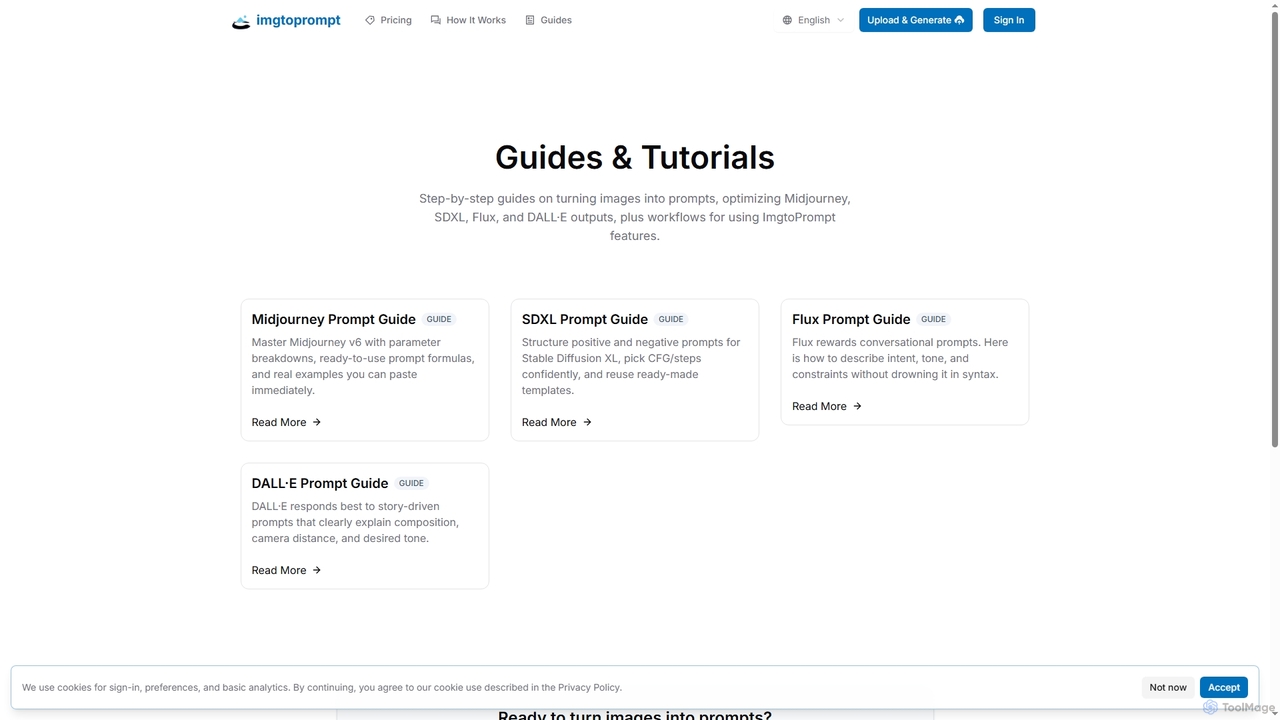This screenshot has height=720, width=1280.
Task: Click the GUIDE badge on Midjourney card
Action: click(x=439, y=319)
